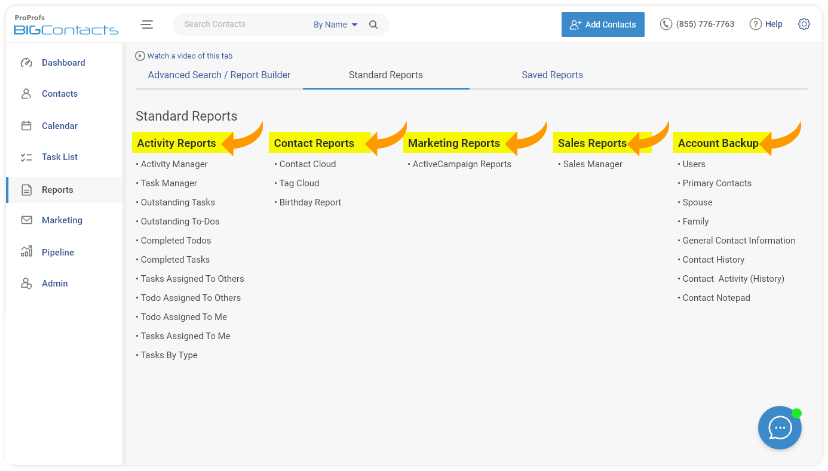The height and width of the screenshot is (471, 828).
Task: Open Todo Assigned To Others report
Action: click(x=190, y=298)
